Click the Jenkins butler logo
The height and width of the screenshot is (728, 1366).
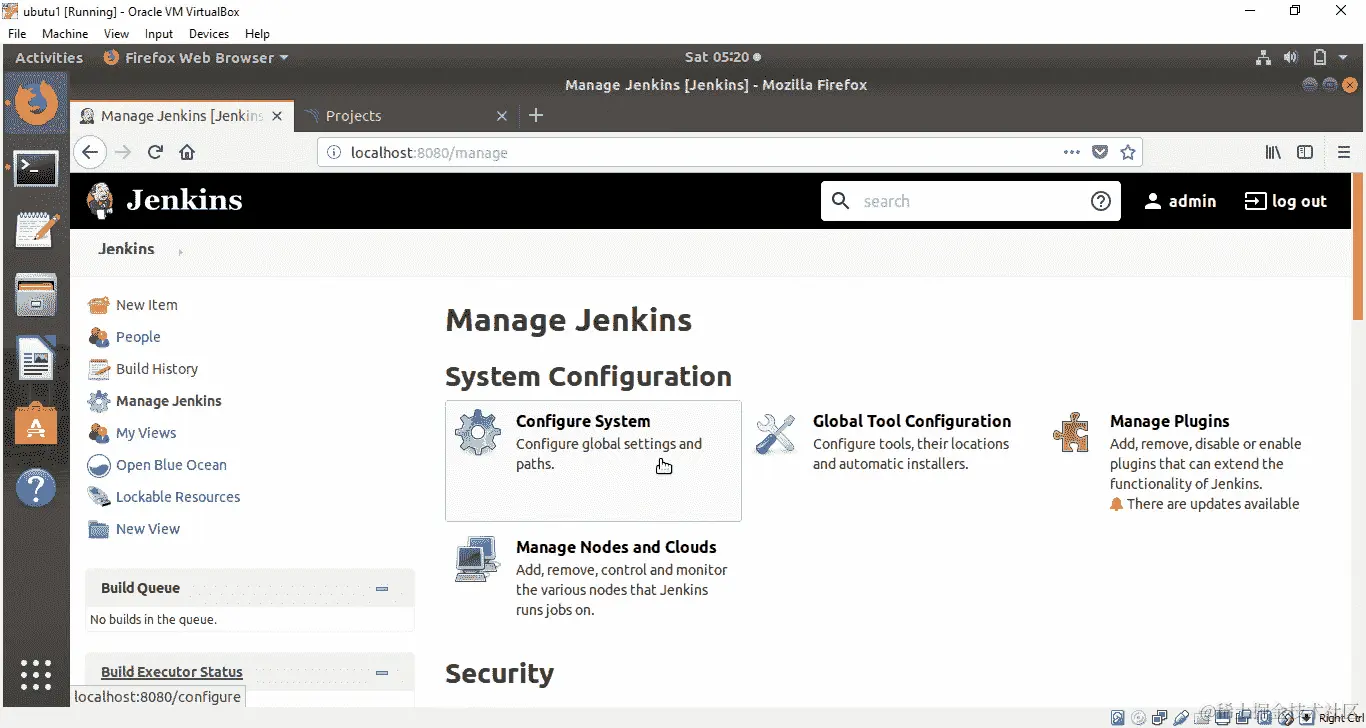[x=100, y=200]
